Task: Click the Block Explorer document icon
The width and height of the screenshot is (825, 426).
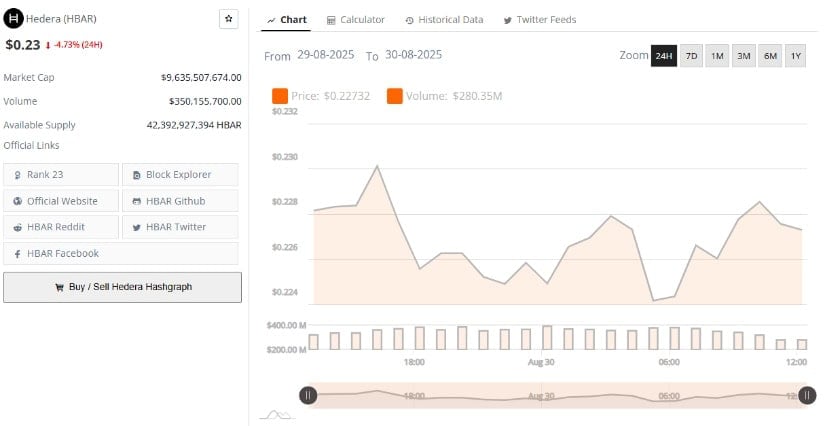Action: pyautogui.click(x=137, y=175)
